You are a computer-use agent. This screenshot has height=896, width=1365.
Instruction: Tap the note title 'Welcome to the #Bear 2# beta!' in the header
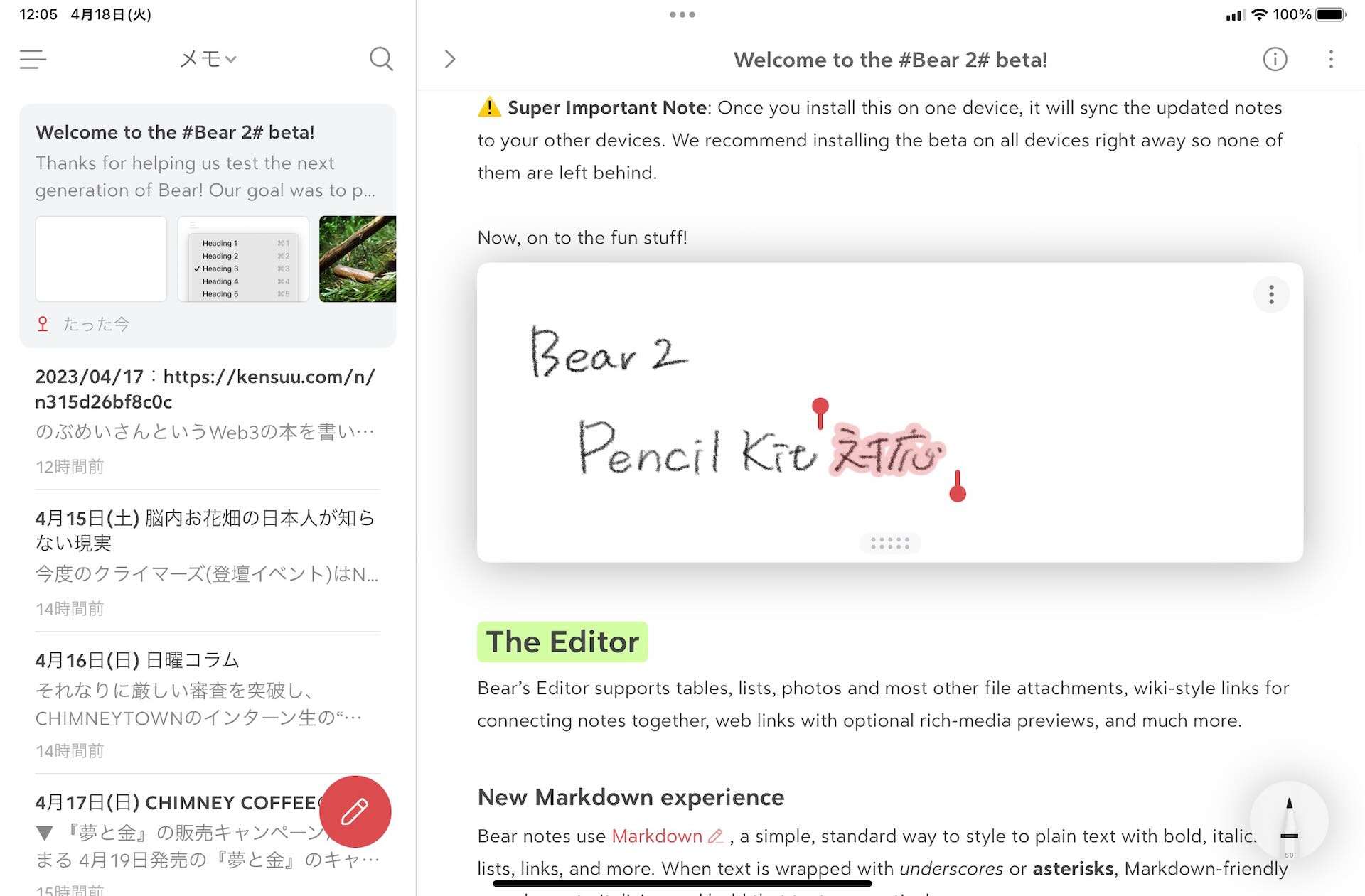890,60
